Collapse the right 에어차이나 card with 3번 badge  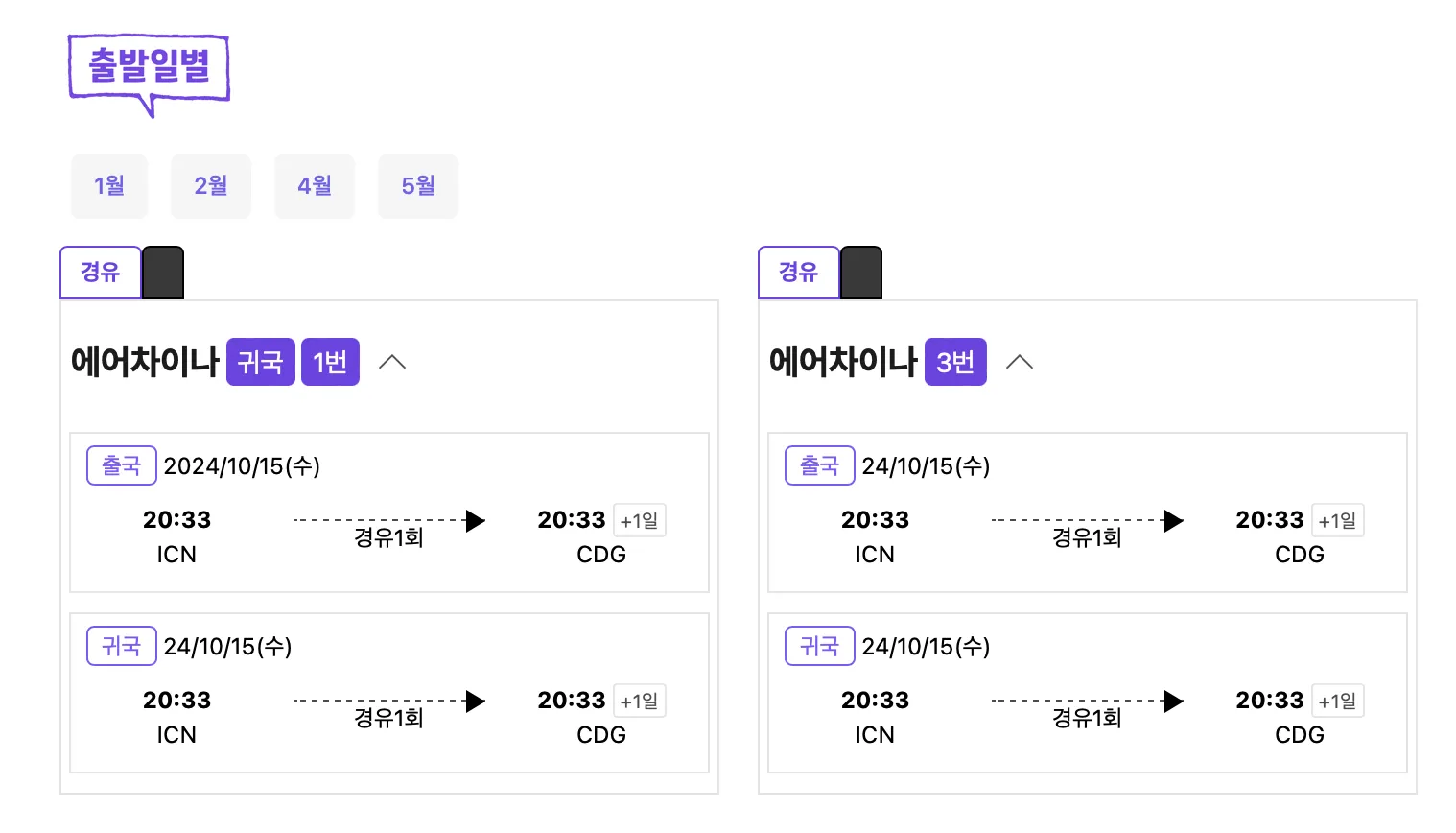tap(1019, 362)
